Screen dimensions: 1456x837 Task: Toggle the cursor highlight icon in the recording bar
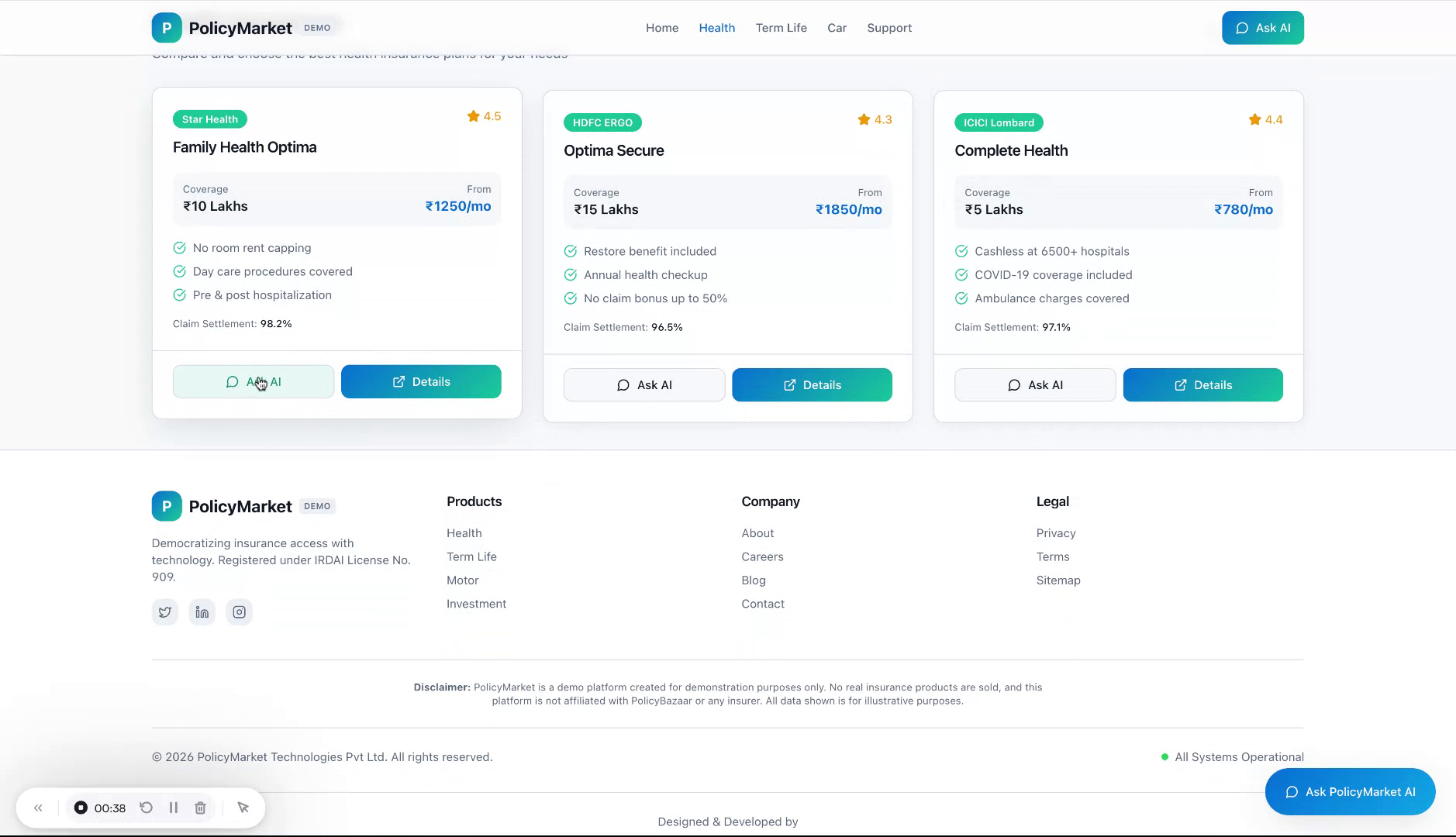pyautogui.click(x=243, y=808)
